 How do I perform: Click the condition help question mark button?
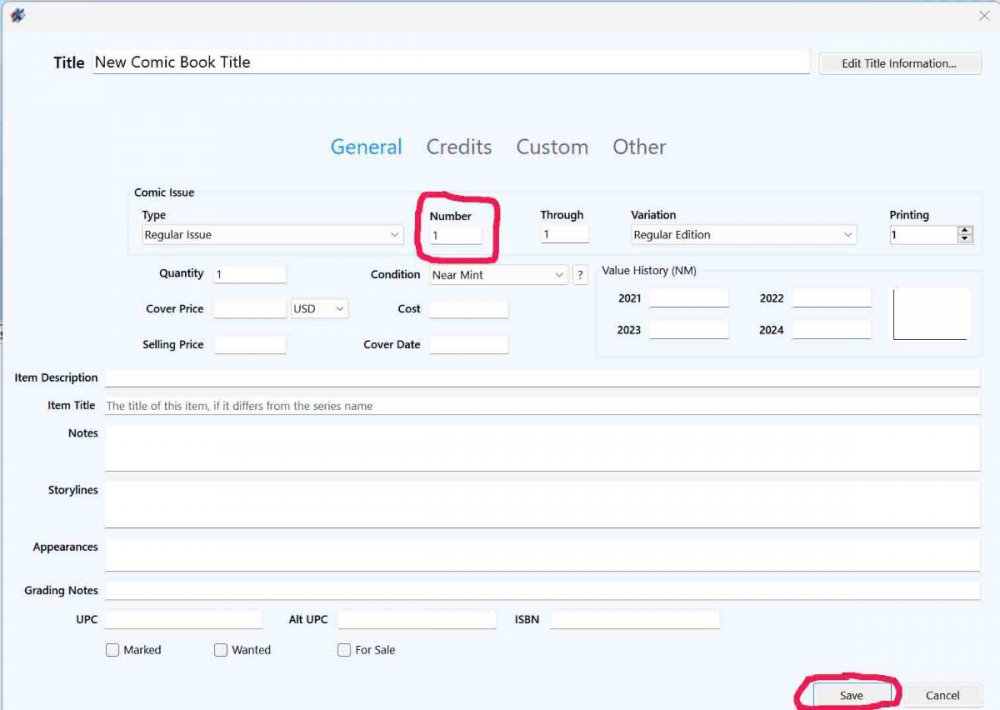(580, 275)
